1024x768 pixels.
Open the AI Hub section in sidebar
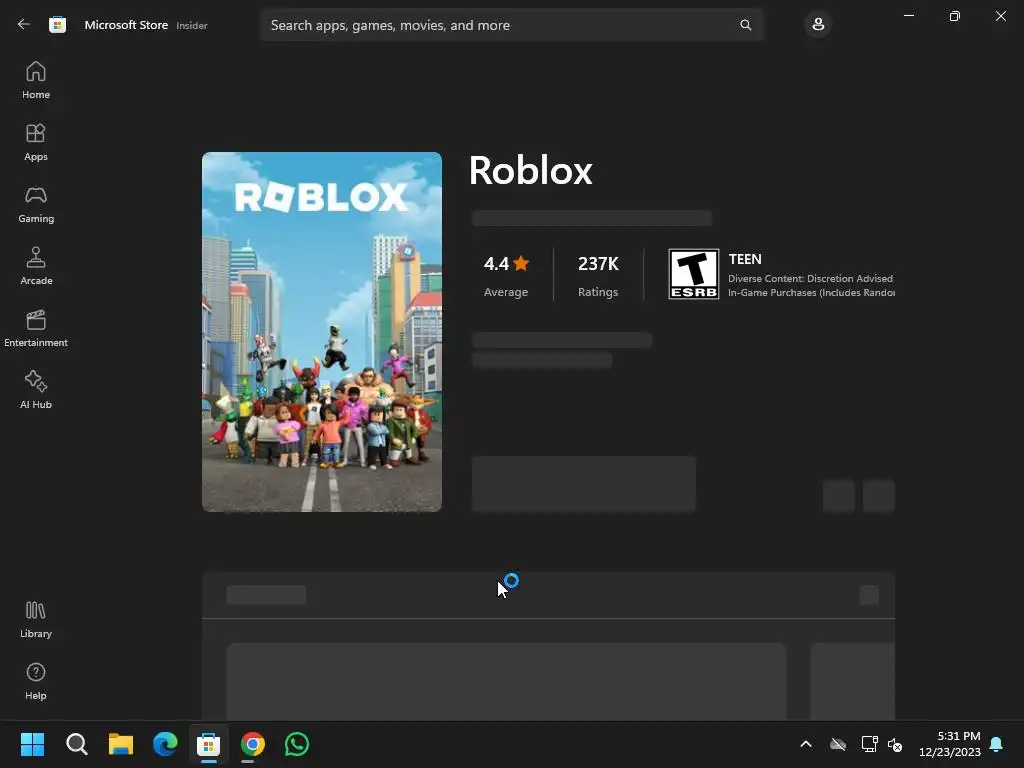pyautogui.click(x=36, y=391)
